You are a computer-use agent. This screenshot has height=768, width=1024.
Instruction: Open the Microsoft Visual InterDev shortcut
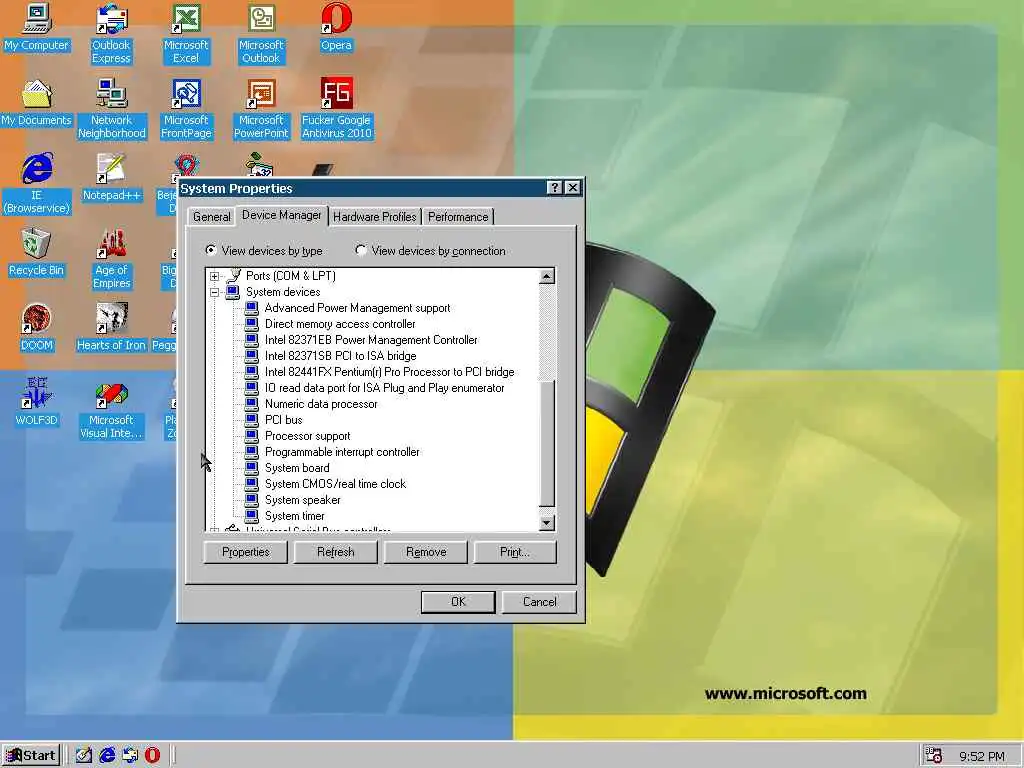[111, 409]
